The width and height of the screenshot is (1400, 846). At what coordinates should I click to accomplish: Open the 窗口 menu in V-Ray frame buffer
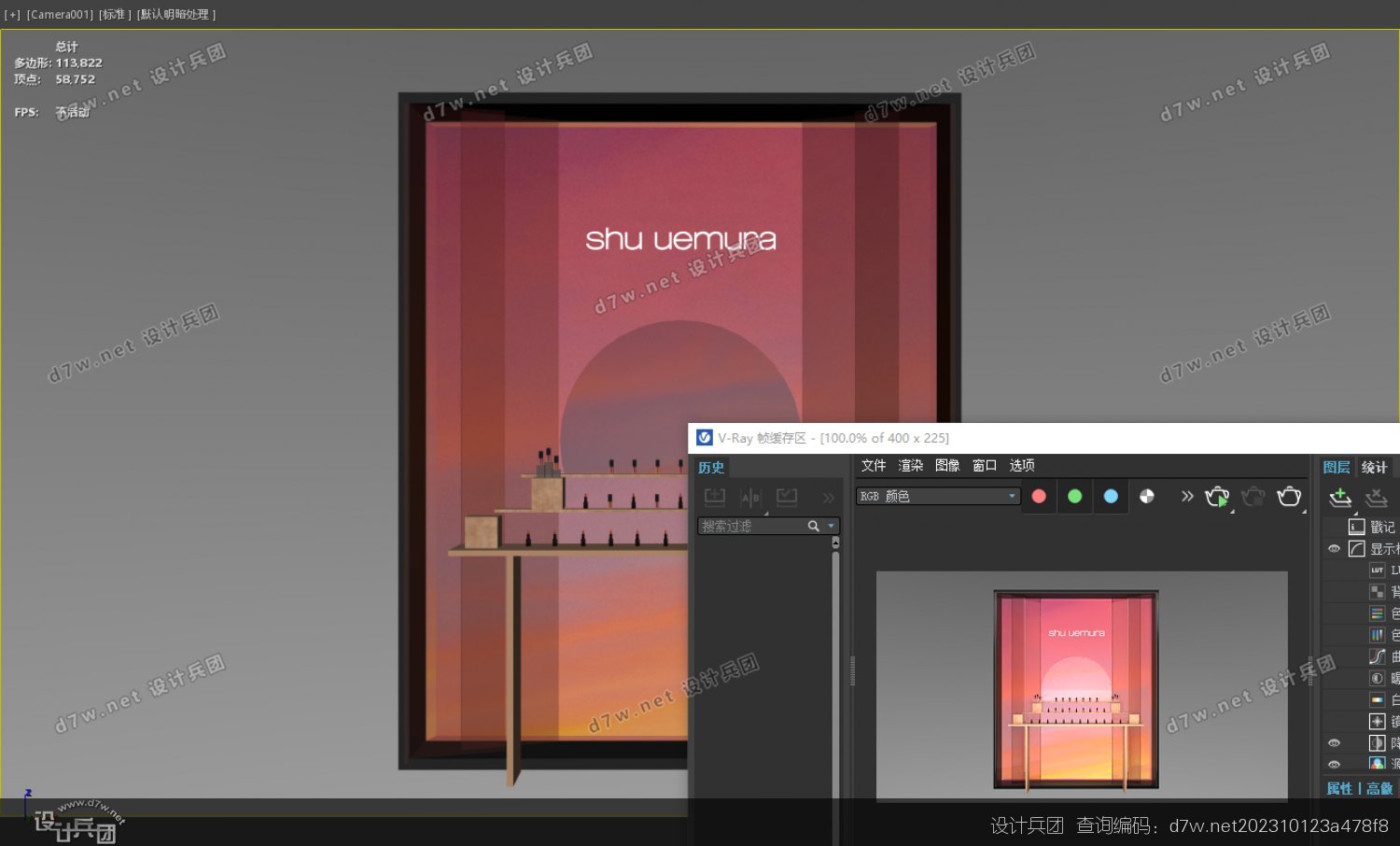985,465
